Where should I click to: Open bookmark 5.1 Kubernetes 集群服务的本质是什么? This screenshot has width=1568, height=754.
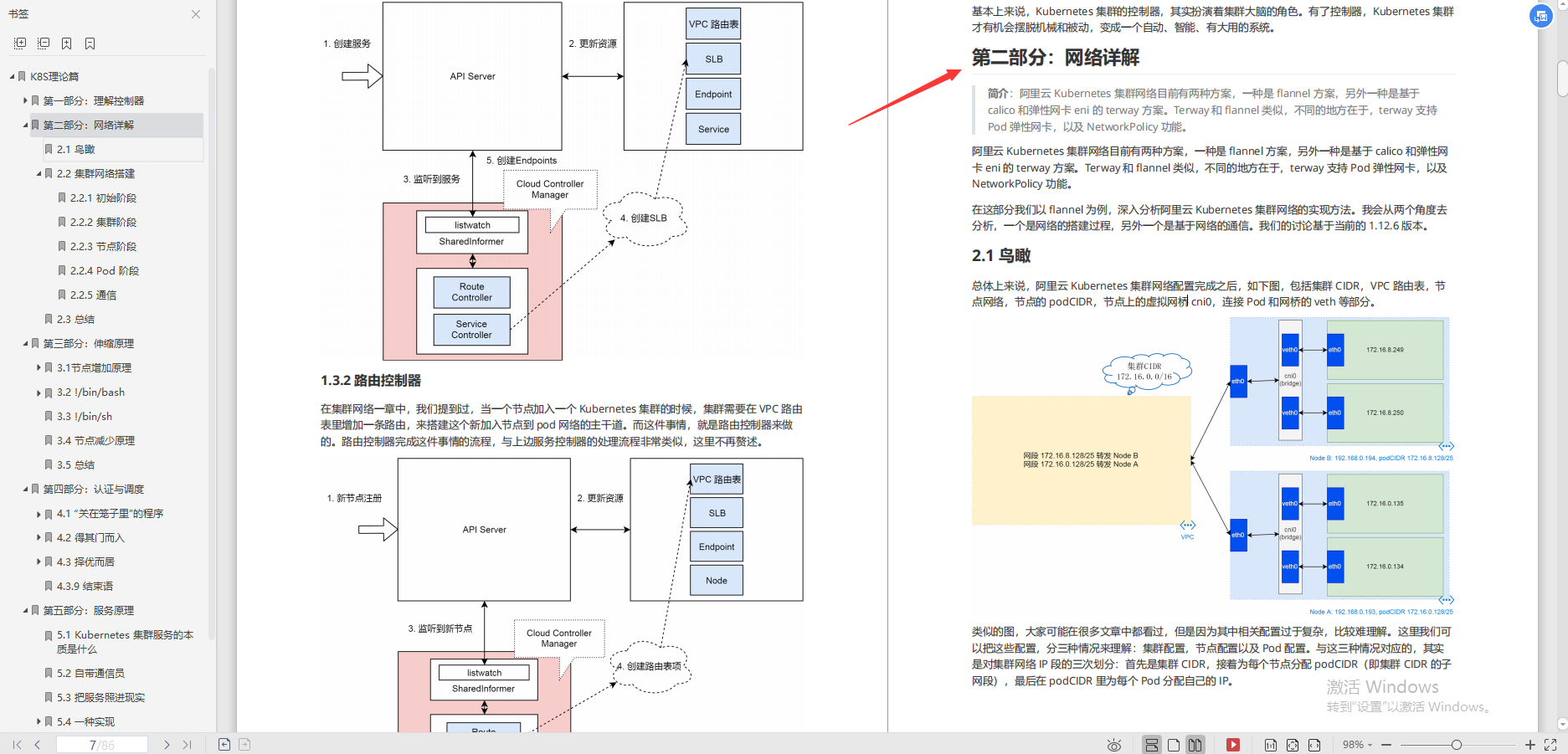coord(125,642)
